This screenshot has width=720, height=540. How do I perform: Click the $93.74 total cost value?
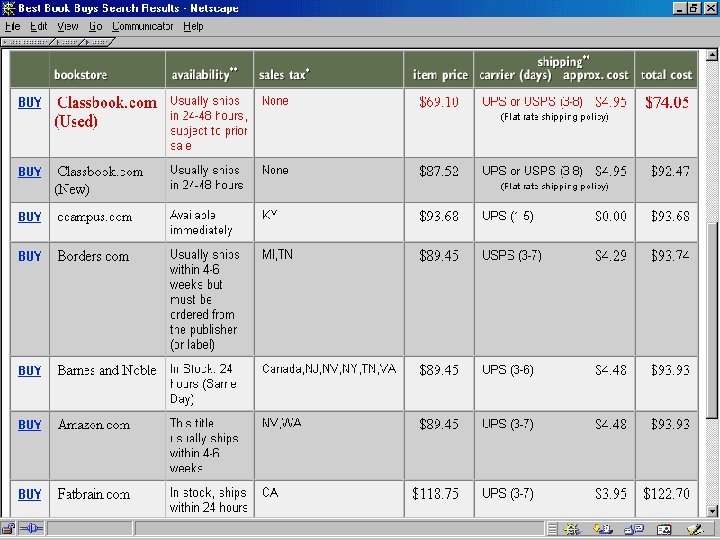(x=670, y=256)
